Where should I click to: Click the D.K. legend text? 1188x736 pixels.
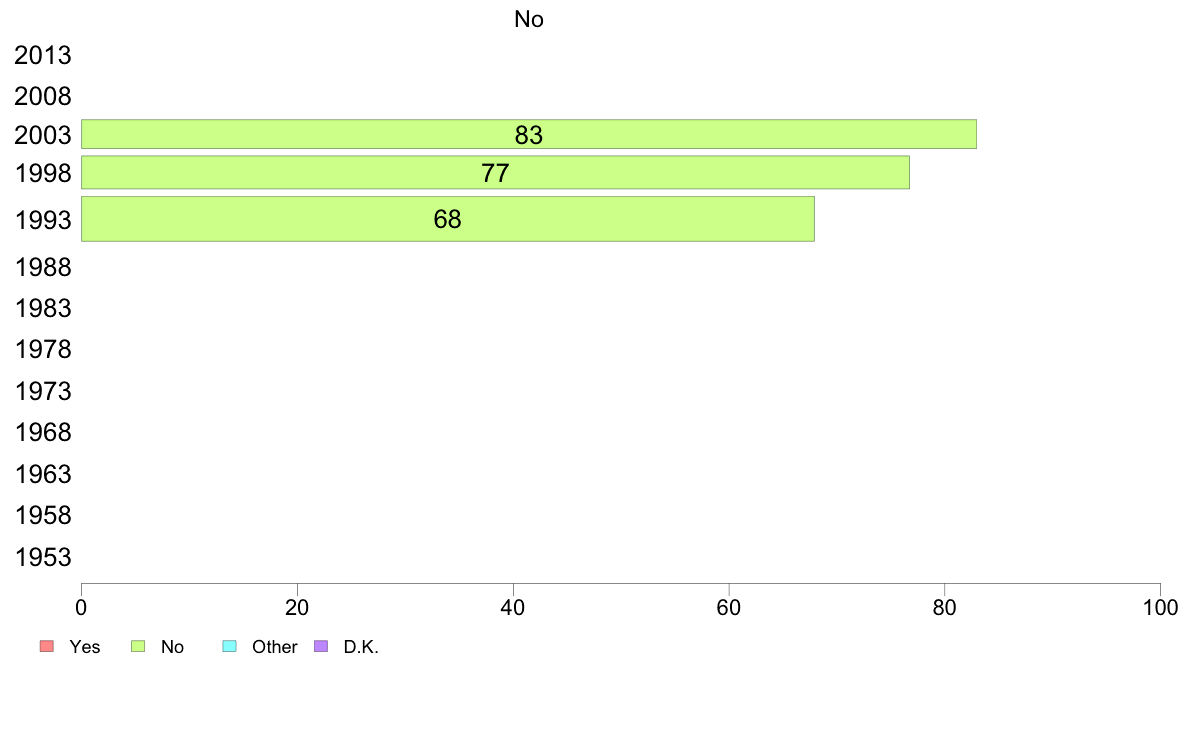361,647
